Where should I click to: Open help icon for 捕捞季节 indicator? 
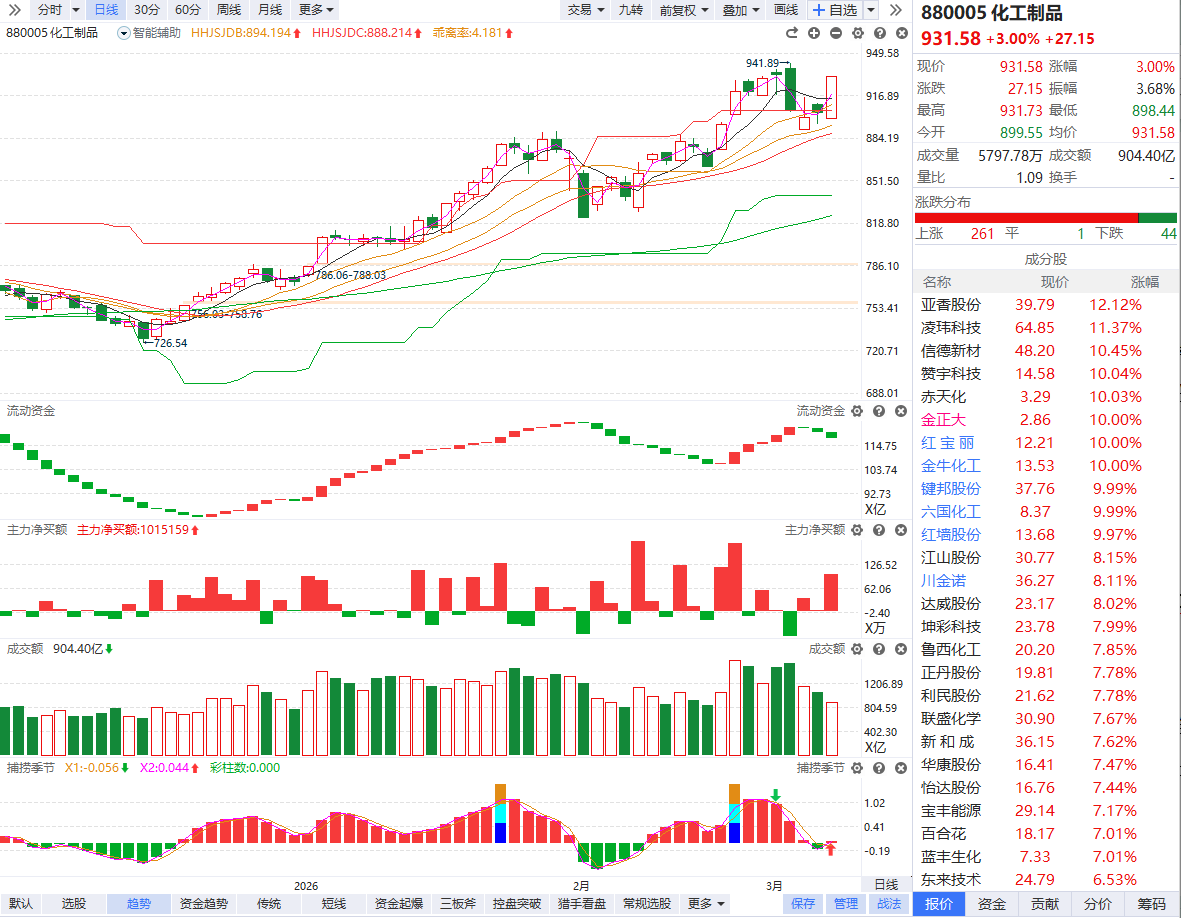click(x=878, y=768)
